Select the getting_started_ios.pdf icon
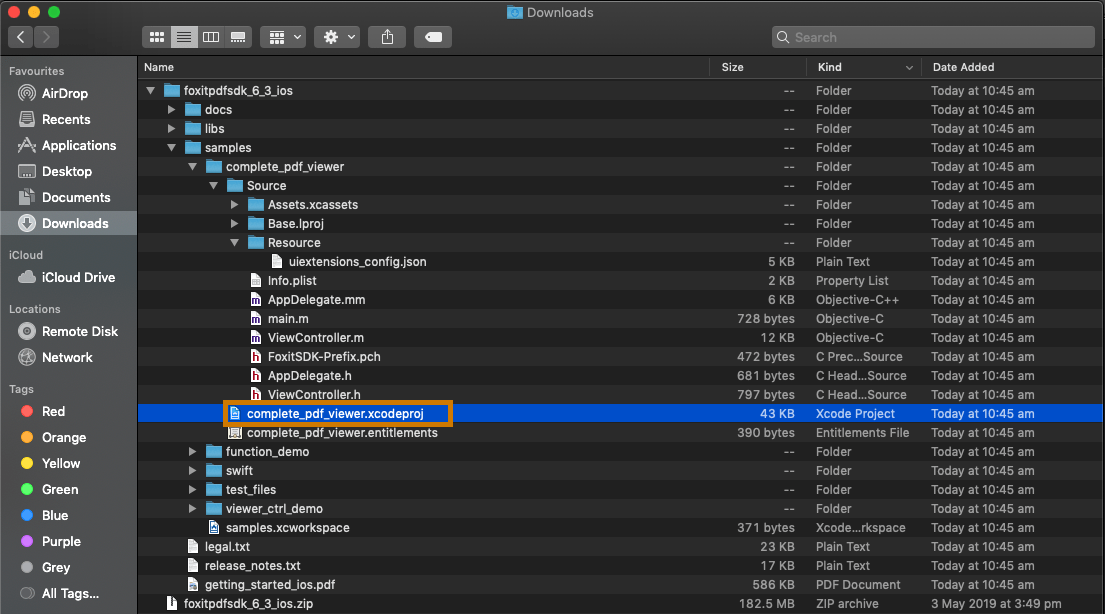Screen dimensions: 1105x614 point(192,584)
